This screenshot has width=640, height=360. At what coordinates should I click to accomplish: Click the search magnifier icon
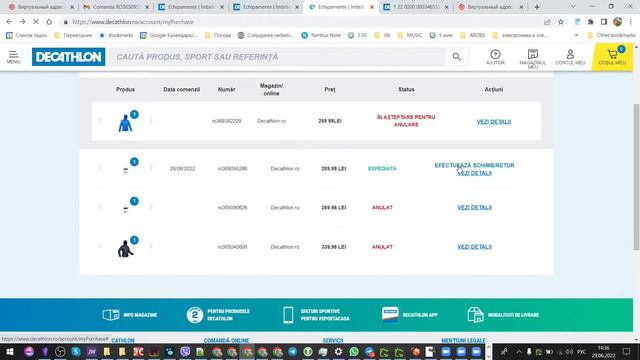(x=456, y=57)
